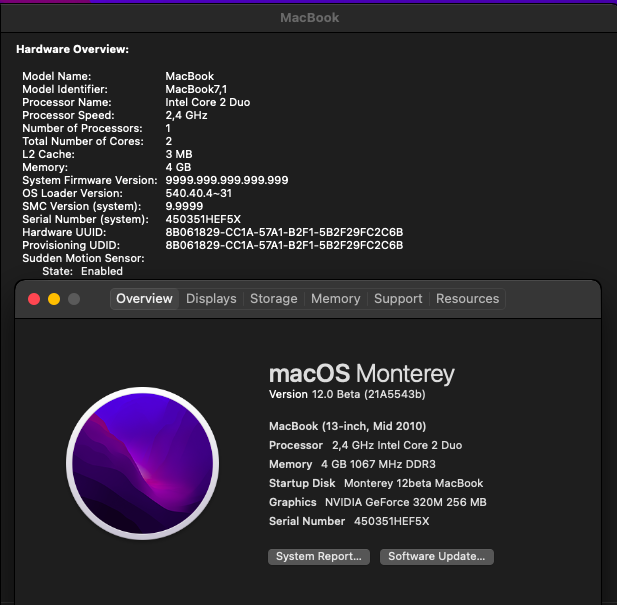
Task: Click 'Version 12.0 Beta (21A5543b)' text
Action: click(x=347, y=395)
